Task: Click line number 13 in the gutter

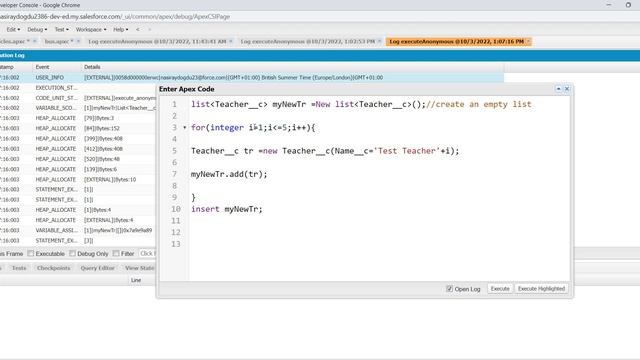Action: [176, 244]
